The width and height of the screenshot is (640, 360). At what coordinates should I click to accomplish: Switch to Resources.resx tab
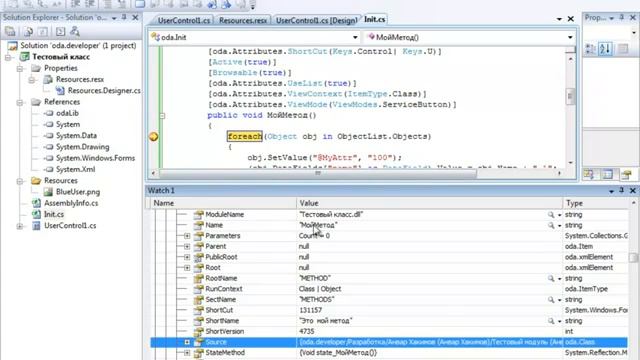242,20
